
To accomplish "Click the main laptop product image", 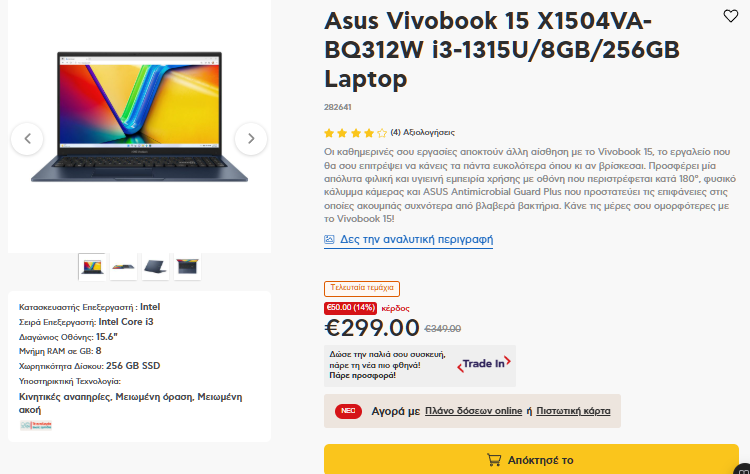I will point(139,117).
